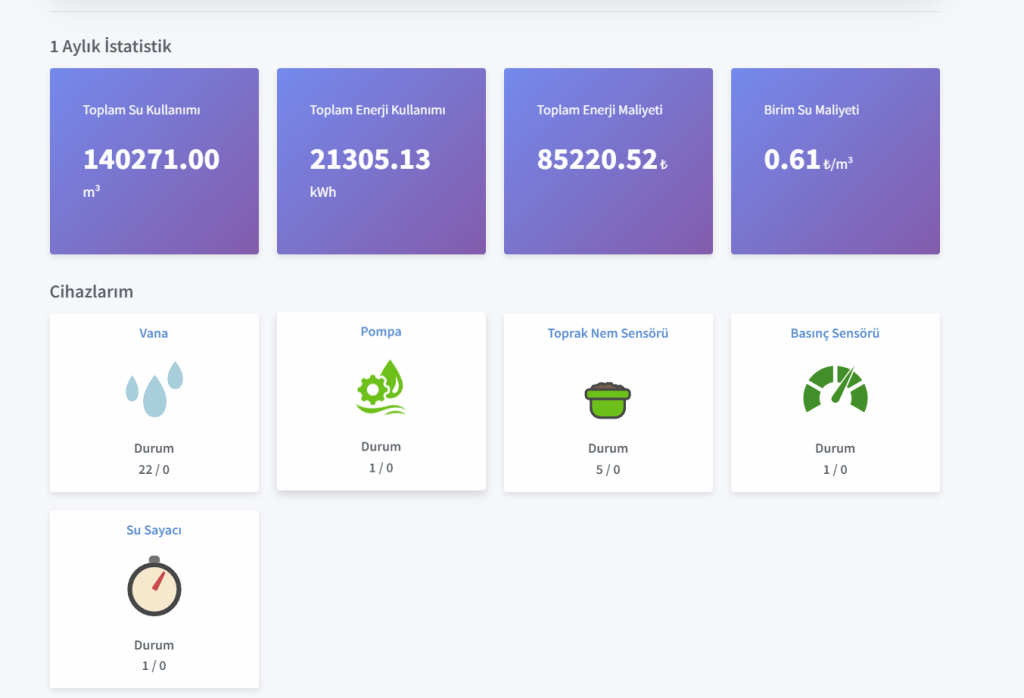Image resolution: width=1024 pixels, height=698 pixels.
Task: Go to the Su Sayacı title link
Action: pos(154,530)
